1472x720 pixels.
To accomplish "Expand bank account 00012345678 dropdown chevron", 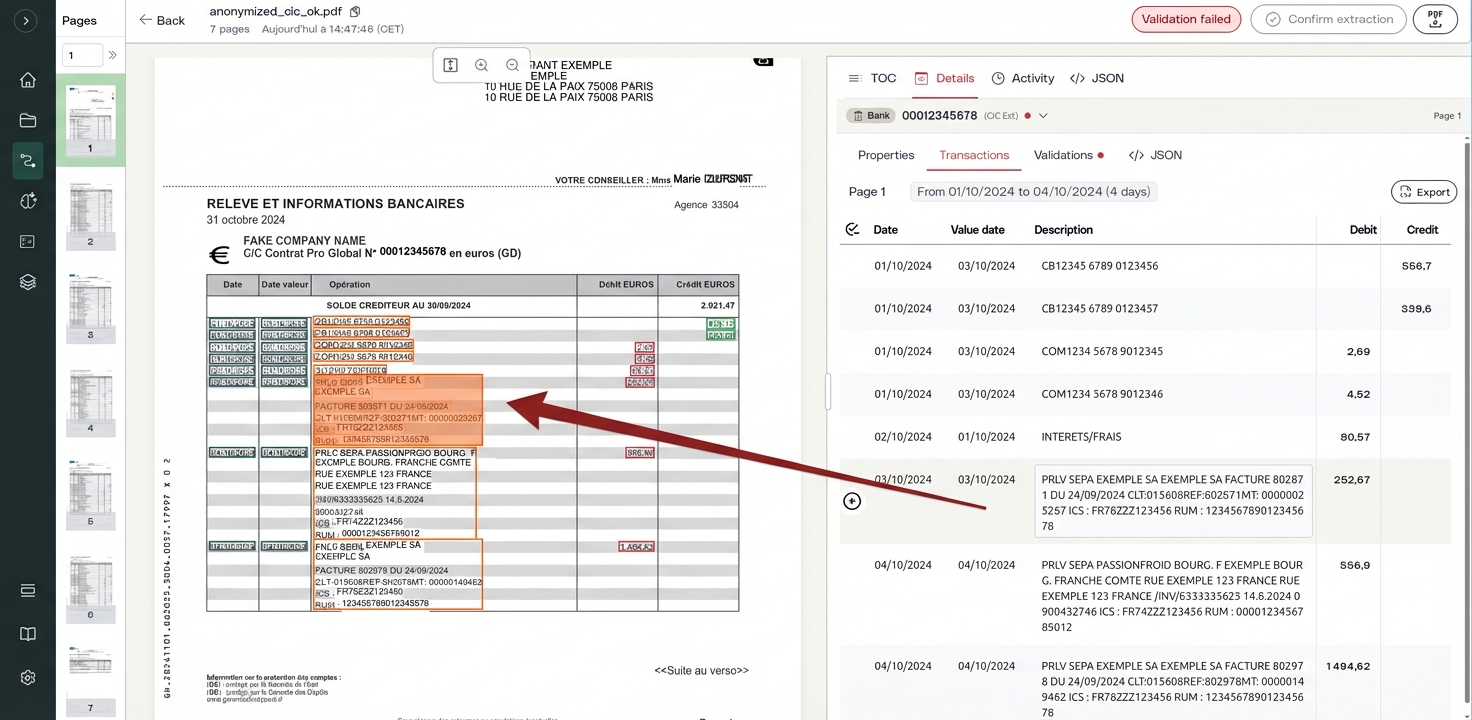I will (1043, 116).
